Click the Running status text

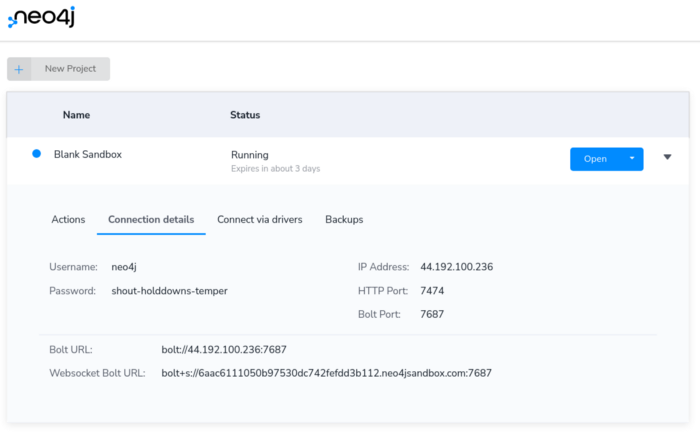pos(250,155)
